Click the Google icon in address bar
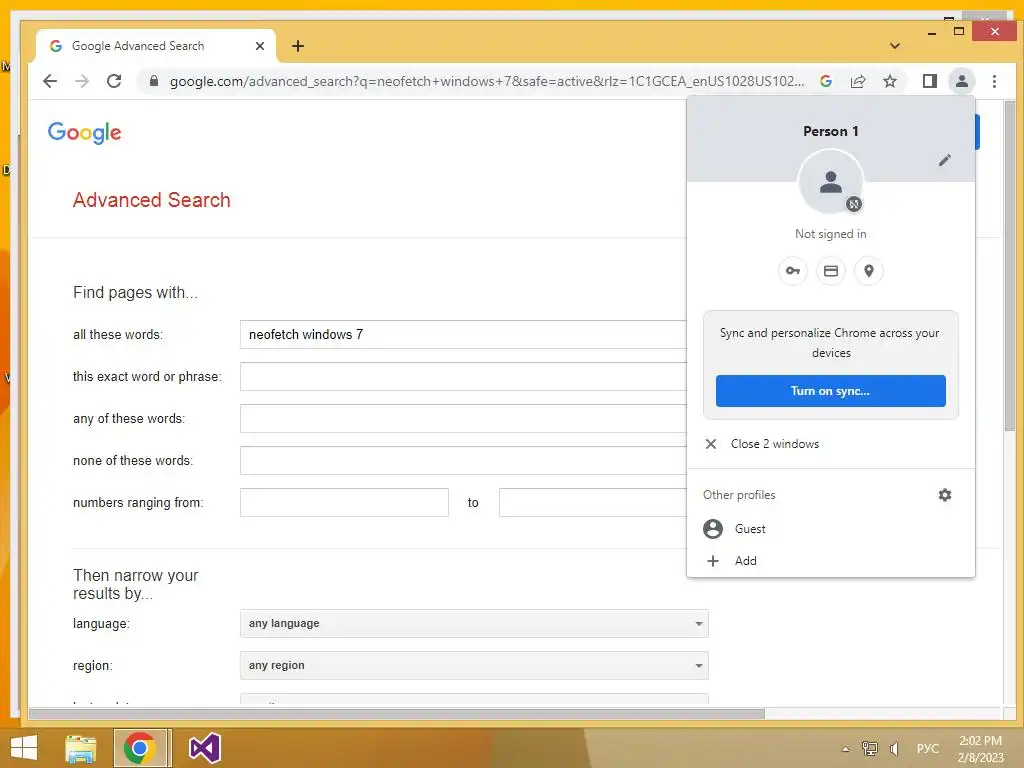The image size is (1024, 768). coord(826,81)
